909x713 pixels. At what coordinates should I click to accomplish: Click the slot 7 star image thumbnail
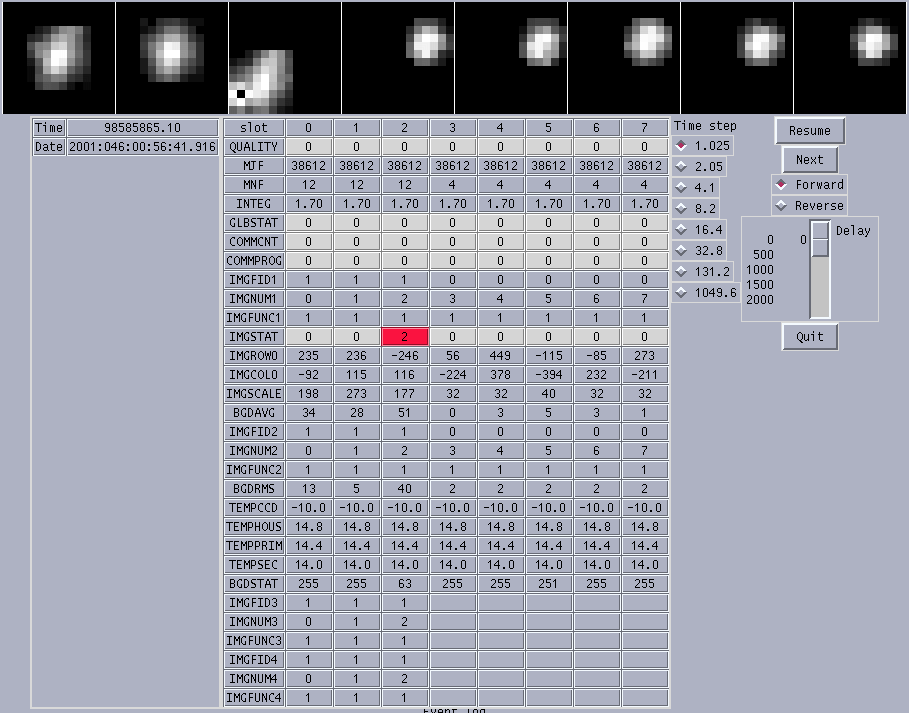pyautogui.click(x=850, y=58)
